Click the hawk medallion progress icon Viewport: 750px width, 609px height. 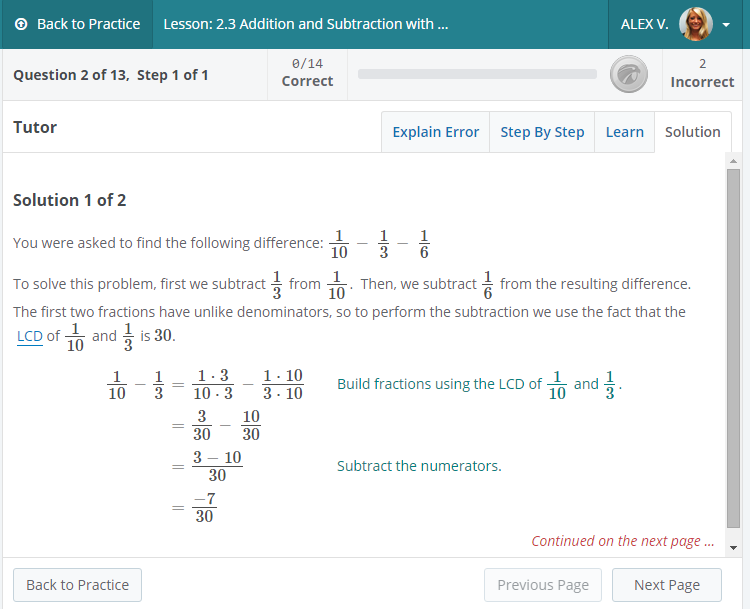tap(629, 74)
